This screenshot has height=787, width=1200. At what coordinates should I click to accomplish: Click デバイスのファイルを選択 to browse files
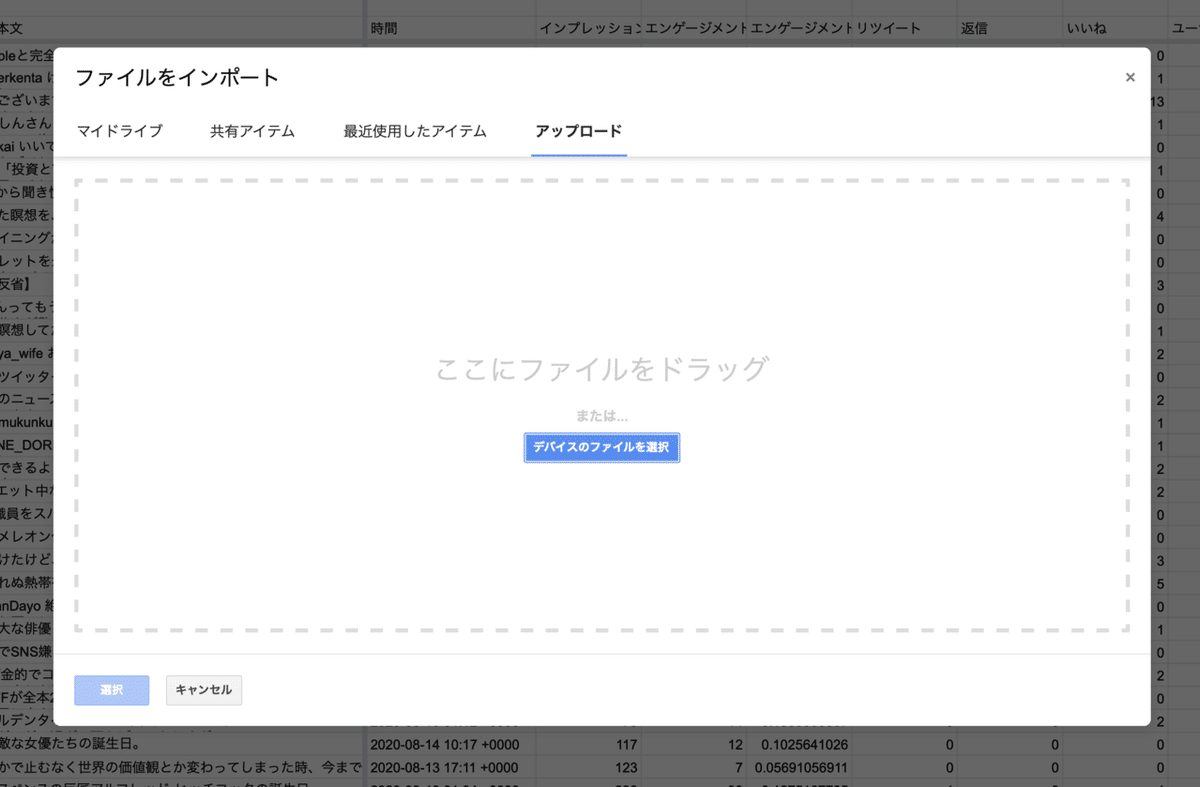point(601,447)
